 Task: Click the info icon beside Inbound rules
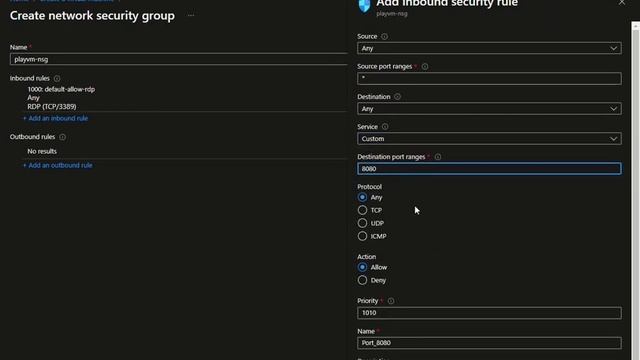point(57,78)
